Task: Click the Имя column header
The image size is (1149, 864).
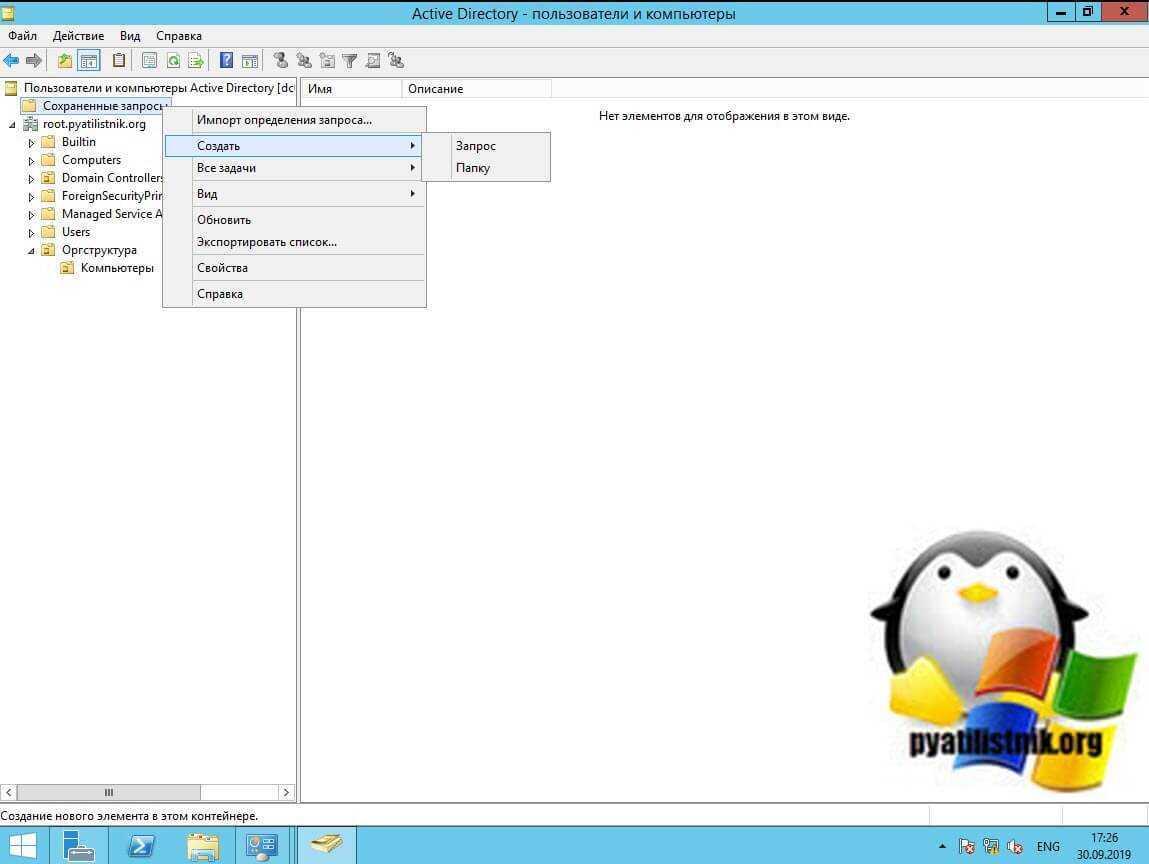Action: click(x=350, y=89)
